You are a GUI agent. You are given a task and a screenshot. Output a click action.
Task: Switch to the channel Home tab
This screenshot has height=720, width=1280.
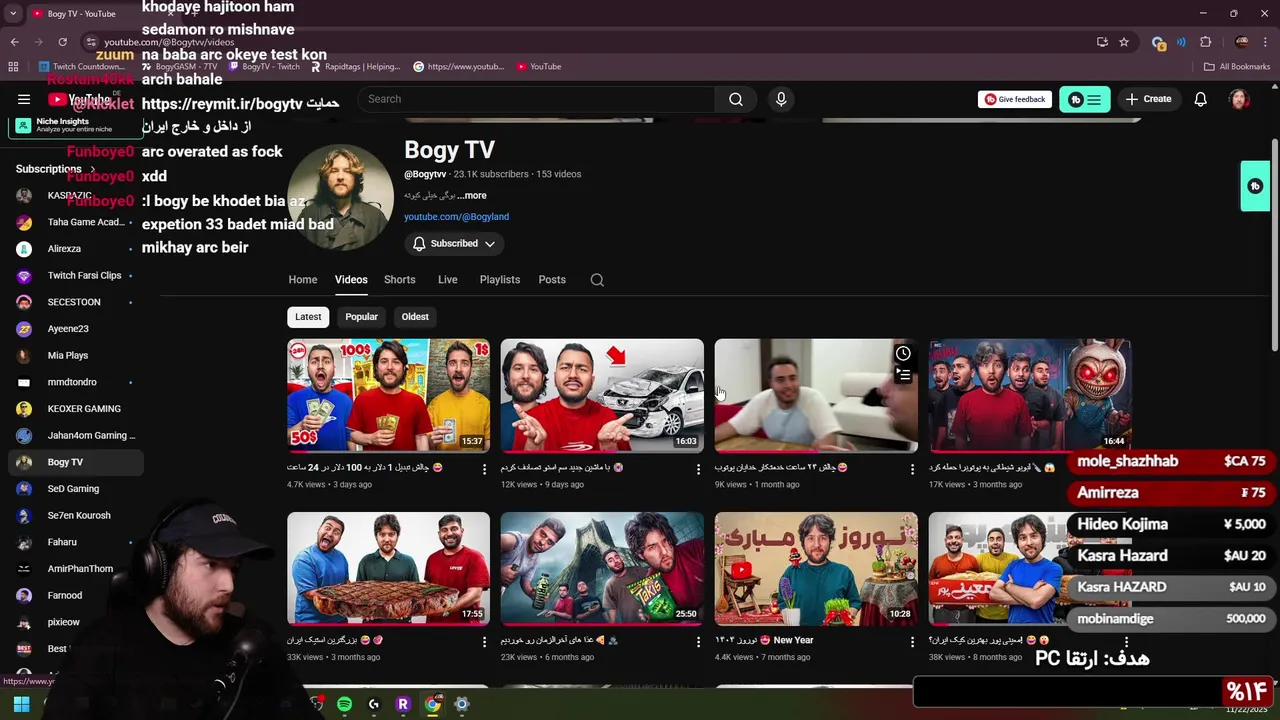coord(303,280)
